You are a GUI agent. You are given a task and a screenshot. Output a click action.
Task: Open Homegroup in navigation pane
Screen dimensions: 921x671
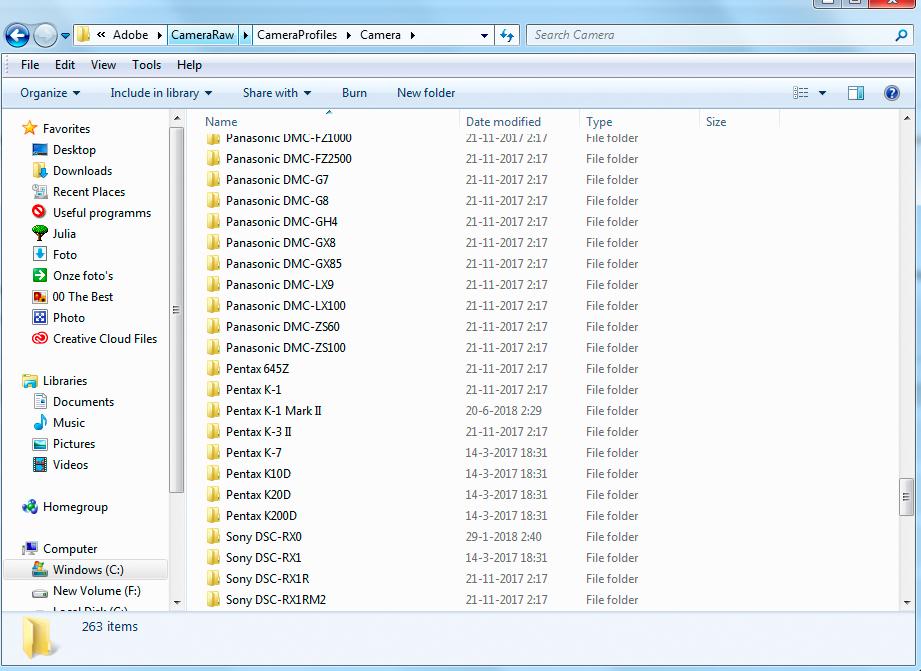coord(65,507)
